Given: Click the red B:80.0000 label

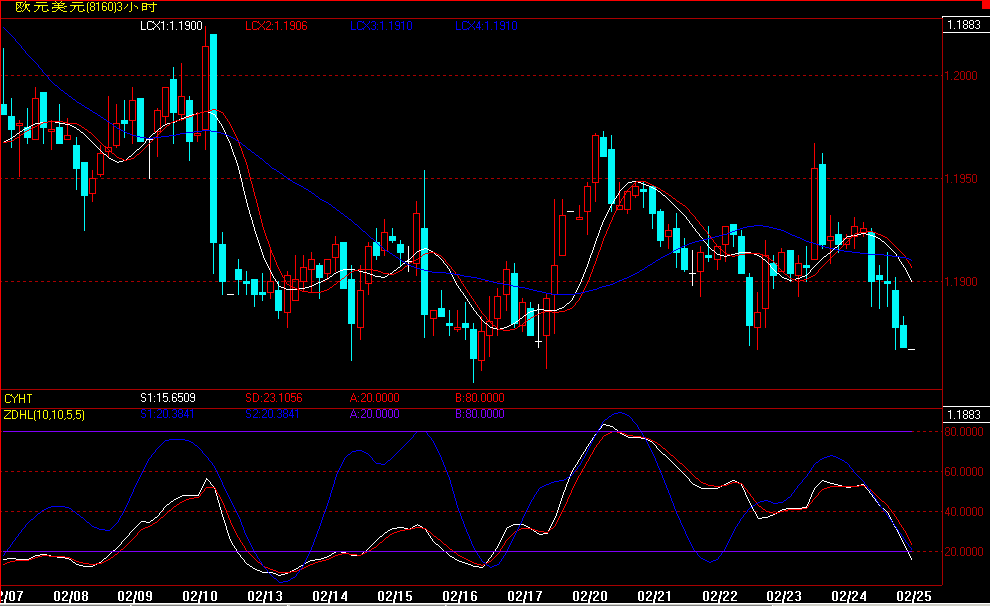Looking at the screenshot, I should [480, 398].
